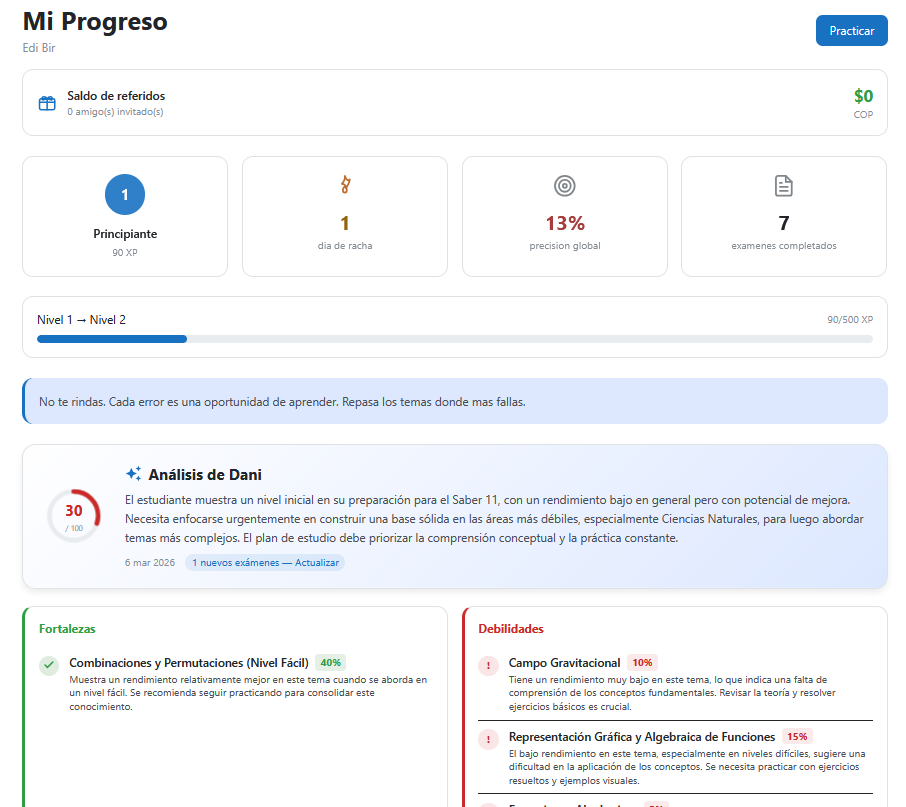
Task: Click the $0 COP referral balance
Action: coord(862,96)
